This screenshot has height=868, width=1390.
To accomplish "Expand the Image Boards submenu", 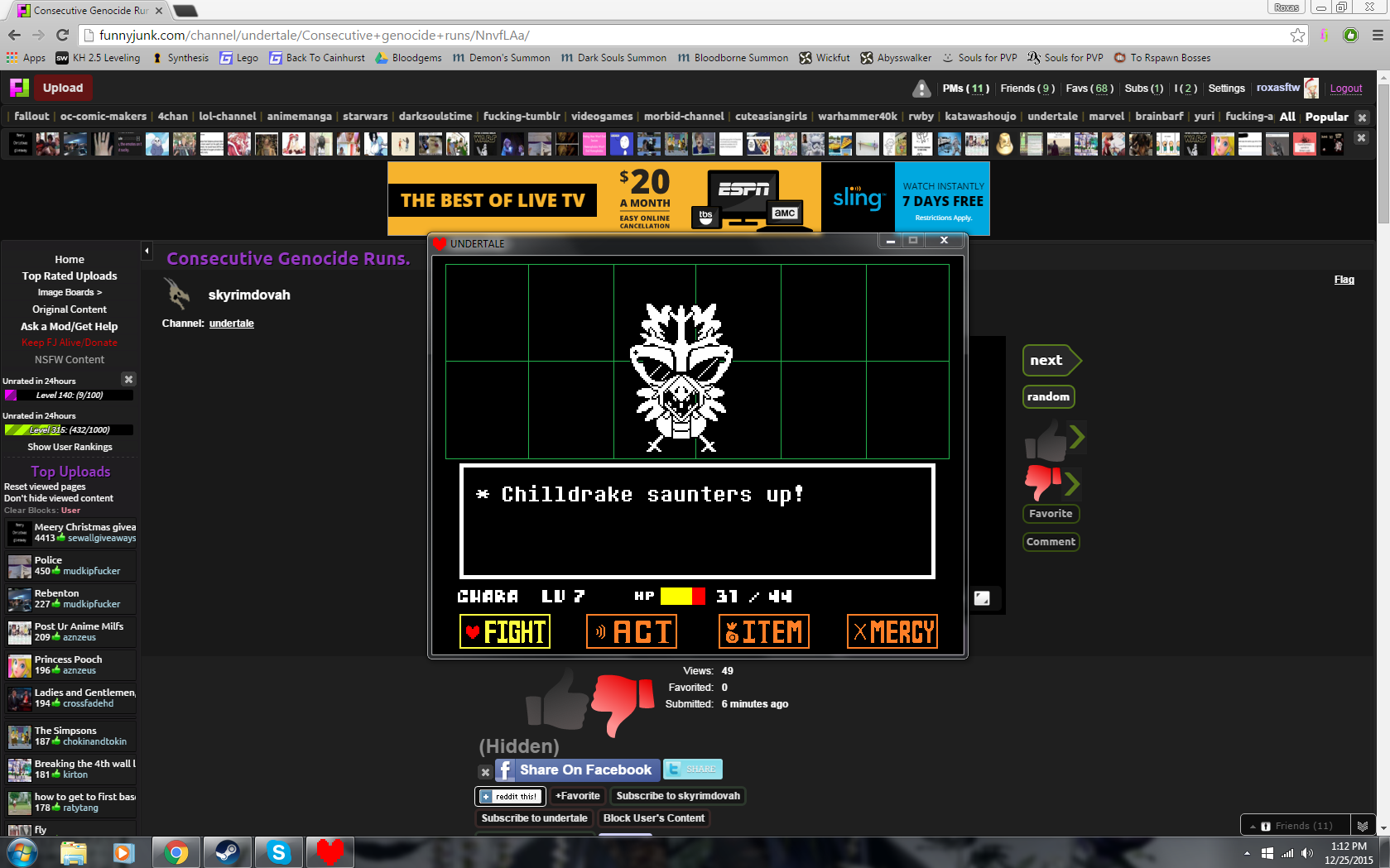I will pyautogui.click(x=70, y=292).
